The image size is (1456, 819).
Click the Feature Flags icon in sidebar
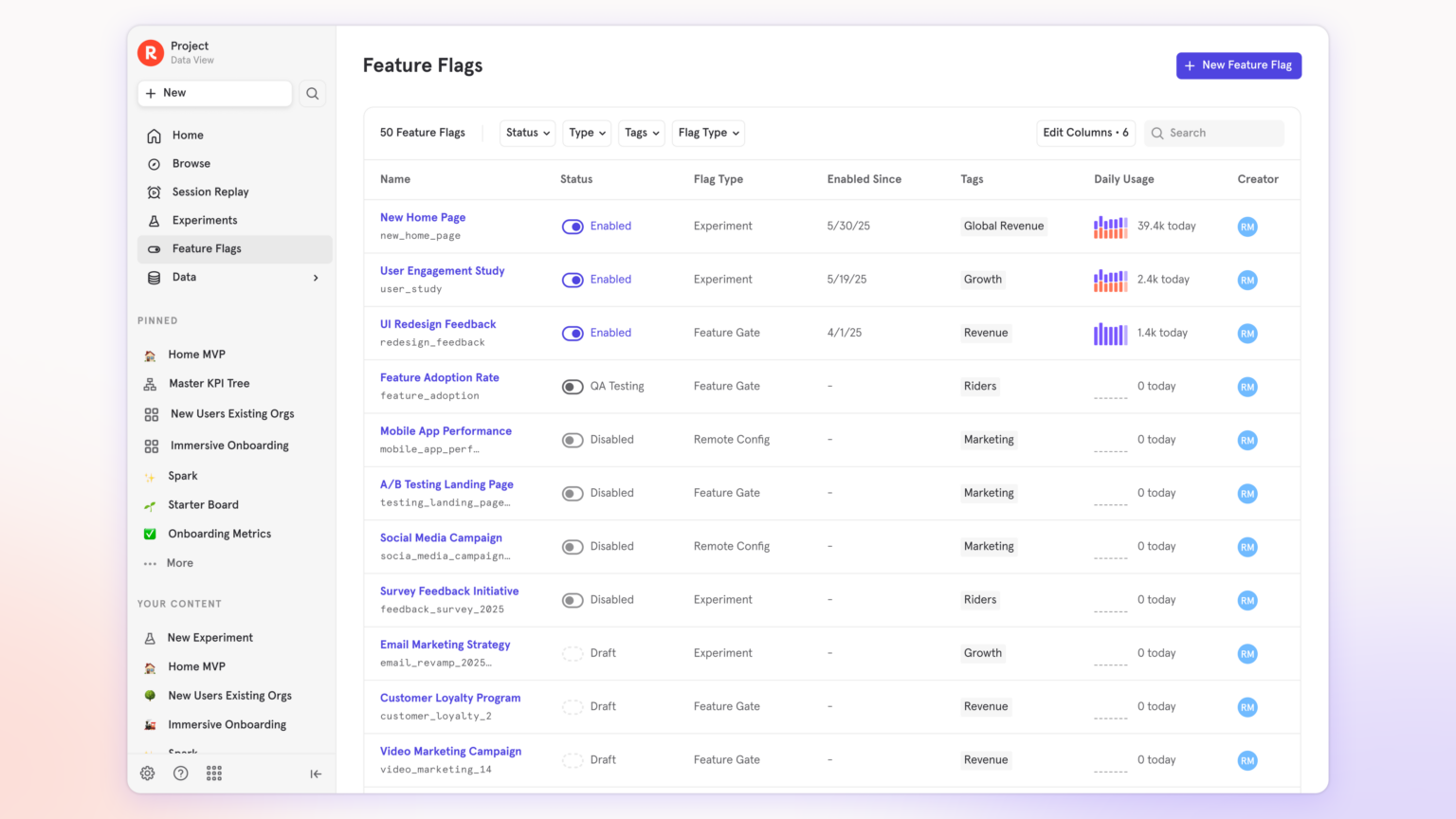pos(154,248)
